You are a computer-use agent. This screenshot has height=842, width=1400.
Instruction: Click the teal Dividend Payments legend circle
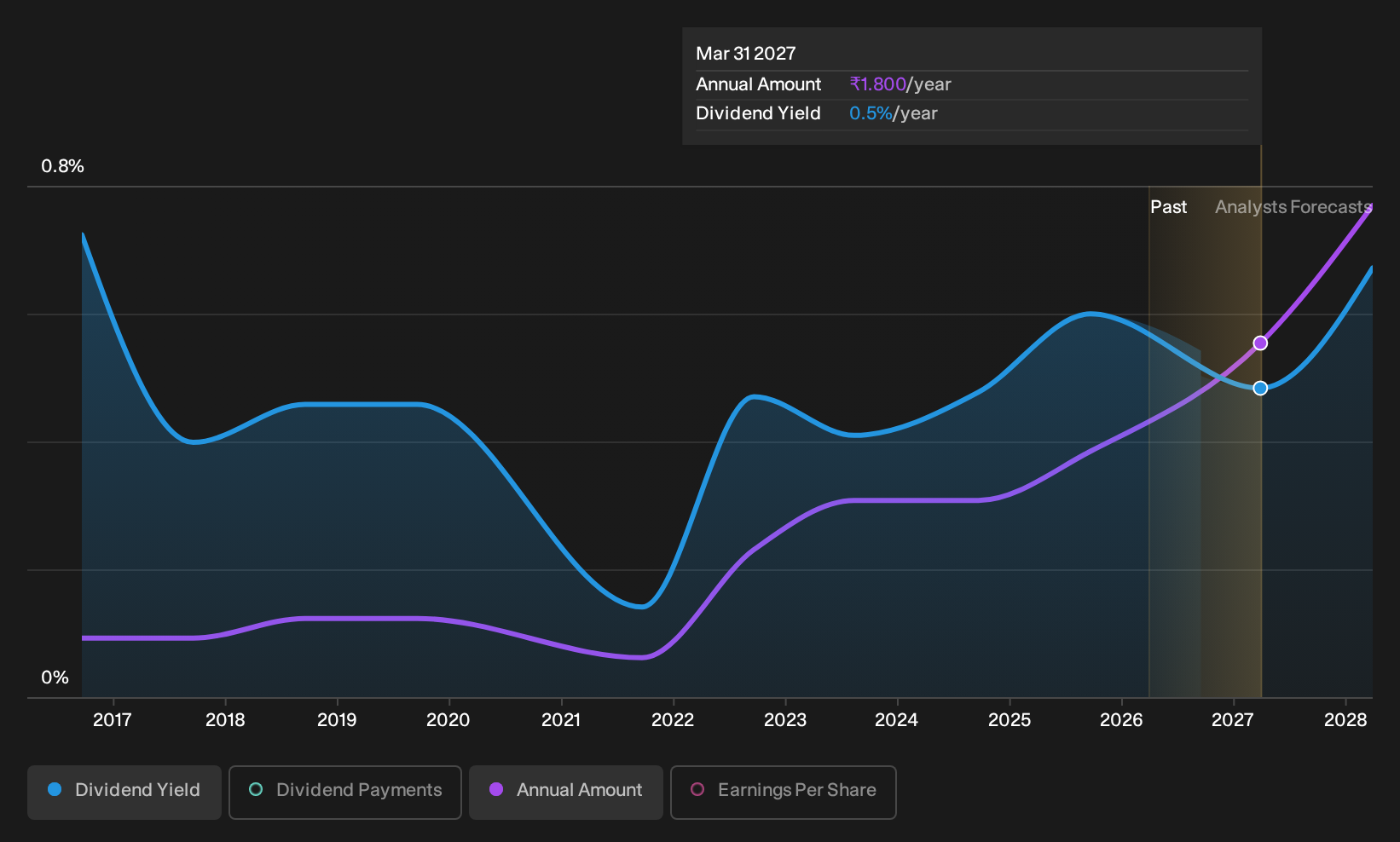click(x=256, y=789)
